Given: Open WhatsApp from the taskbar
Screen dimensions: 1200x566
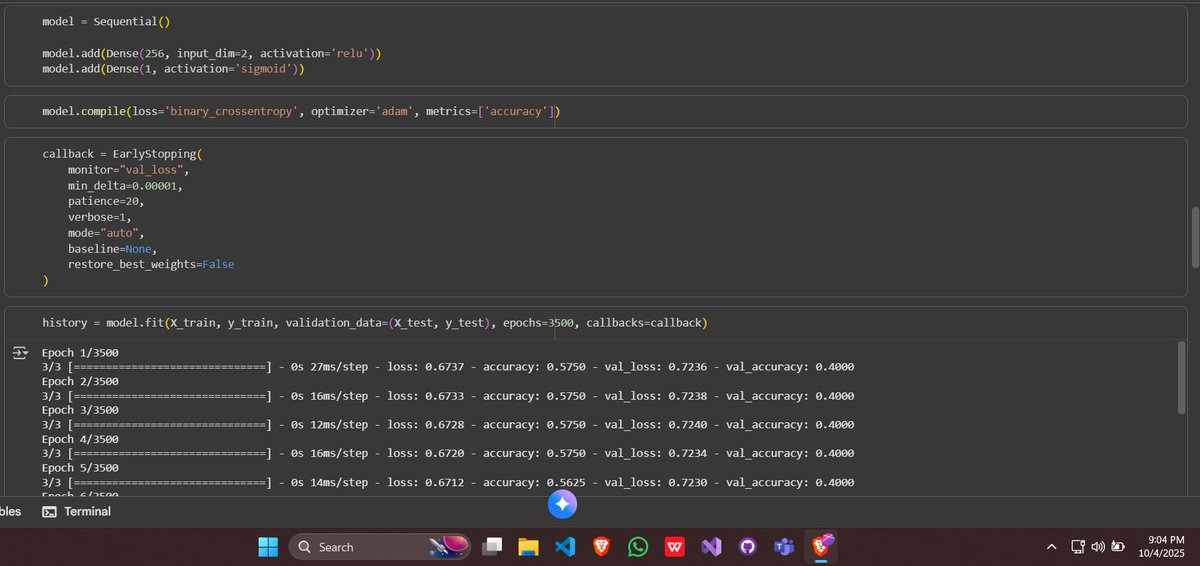Looking at the screenshot, I should (638, 547).
